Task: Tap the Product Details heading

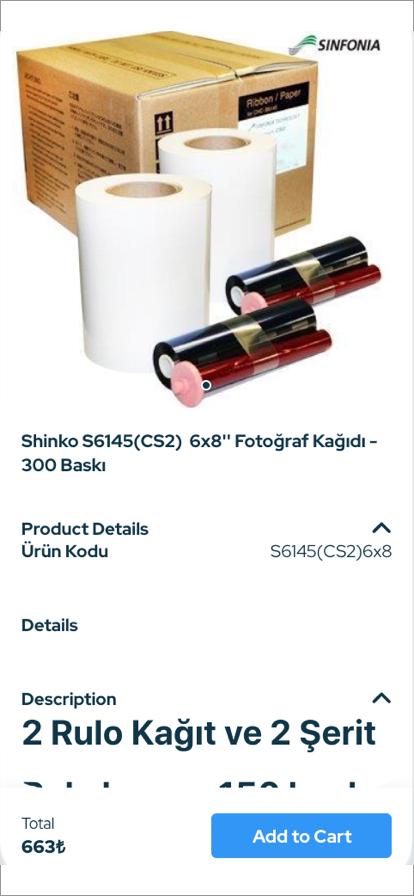Action: pos(85,529)
